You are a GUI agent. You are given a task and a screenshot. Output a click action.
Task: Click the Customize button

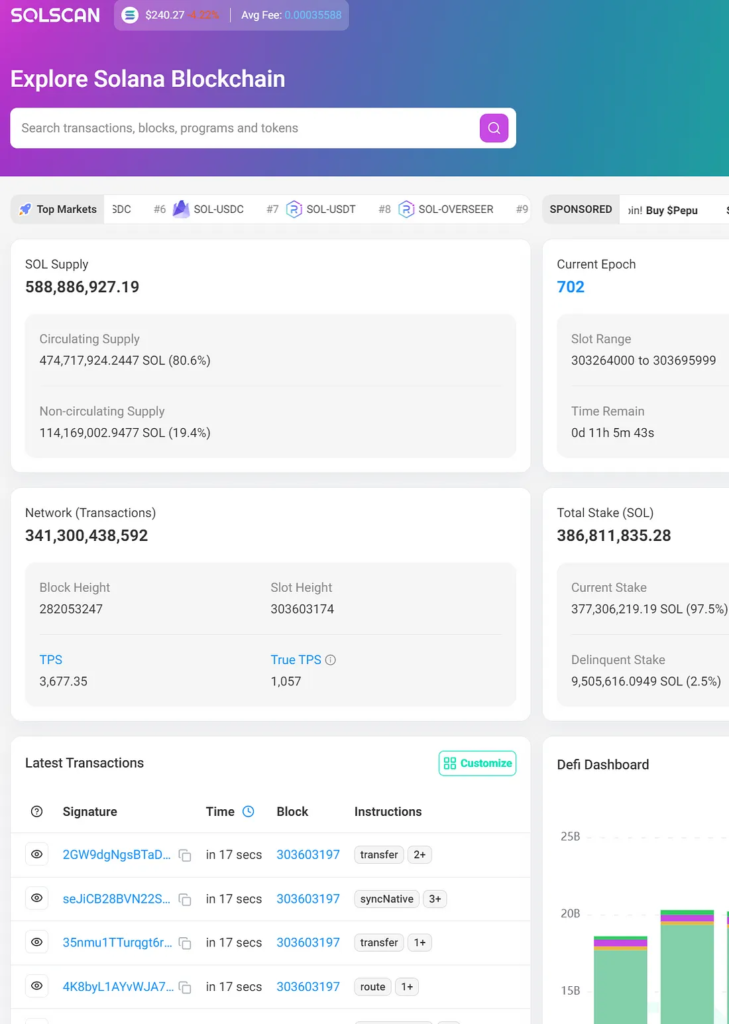click(x=477, y=763)
